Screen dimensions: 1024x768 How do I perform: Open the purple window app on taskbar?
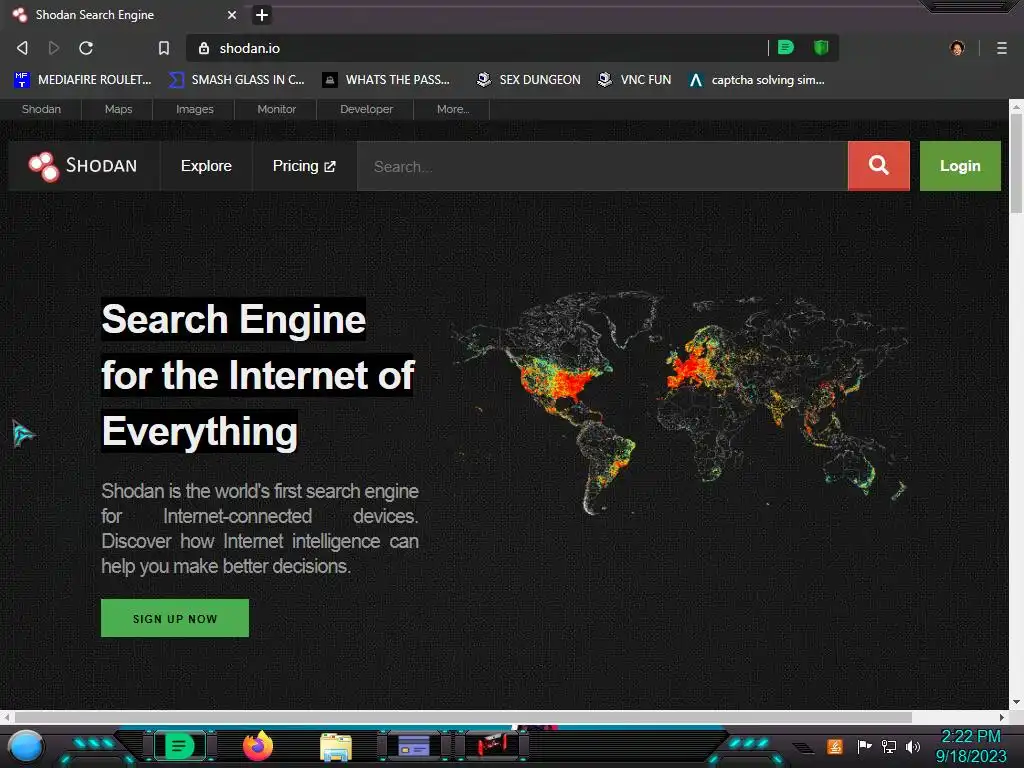click(414, 746)
